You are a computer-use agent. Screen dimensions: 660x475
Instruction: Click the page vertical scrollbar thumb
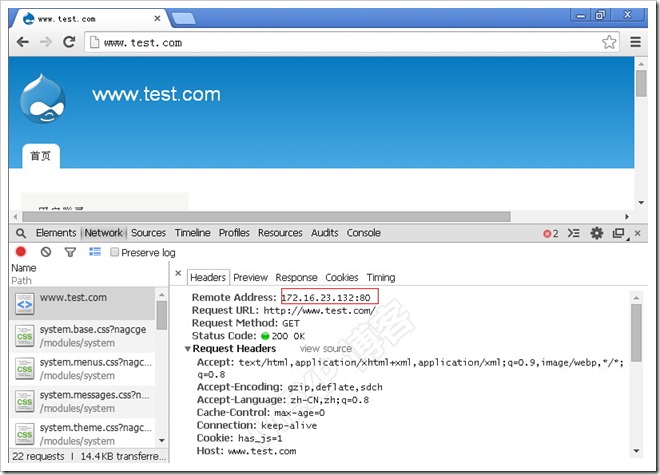coord(641,83)
